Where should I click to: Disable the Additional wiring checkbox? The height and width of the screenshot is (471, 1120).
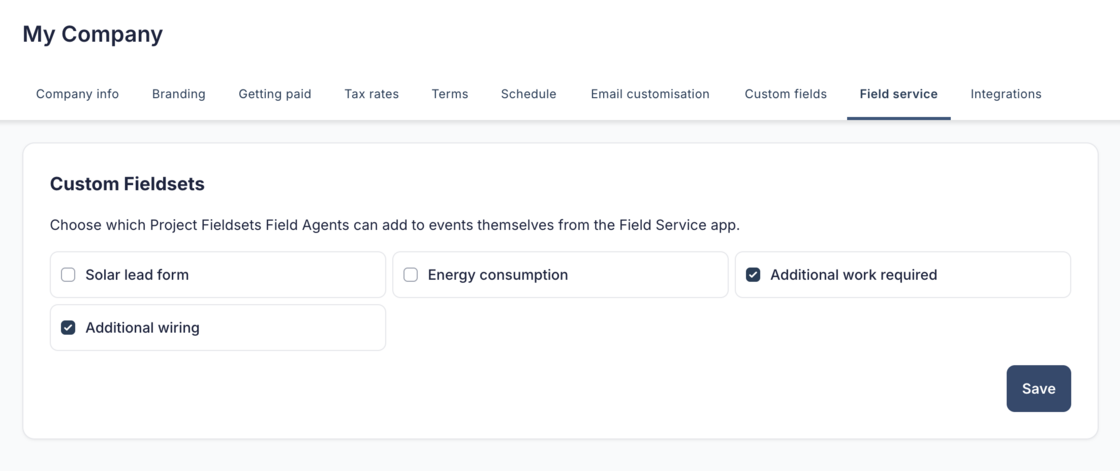click(68, 328)
